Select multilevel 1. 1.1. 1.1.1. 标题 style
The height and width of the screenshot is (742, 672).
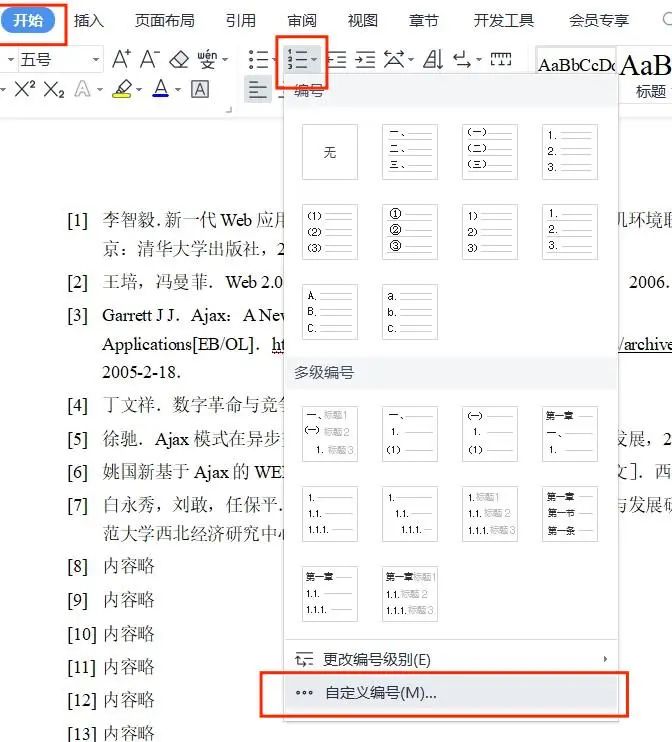point(490,514)
